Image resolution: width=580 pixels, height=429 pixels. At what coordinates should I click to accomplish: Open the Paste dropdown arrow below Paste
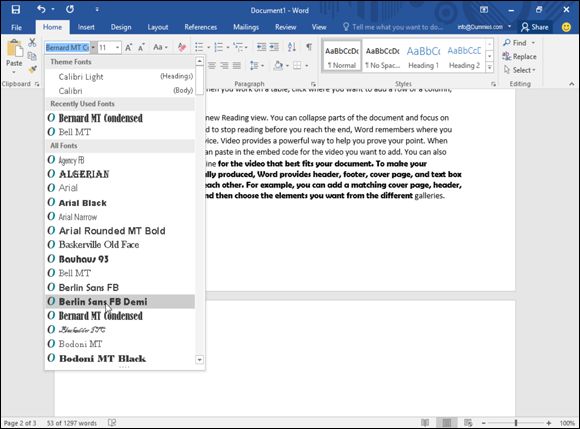(14, 72)
